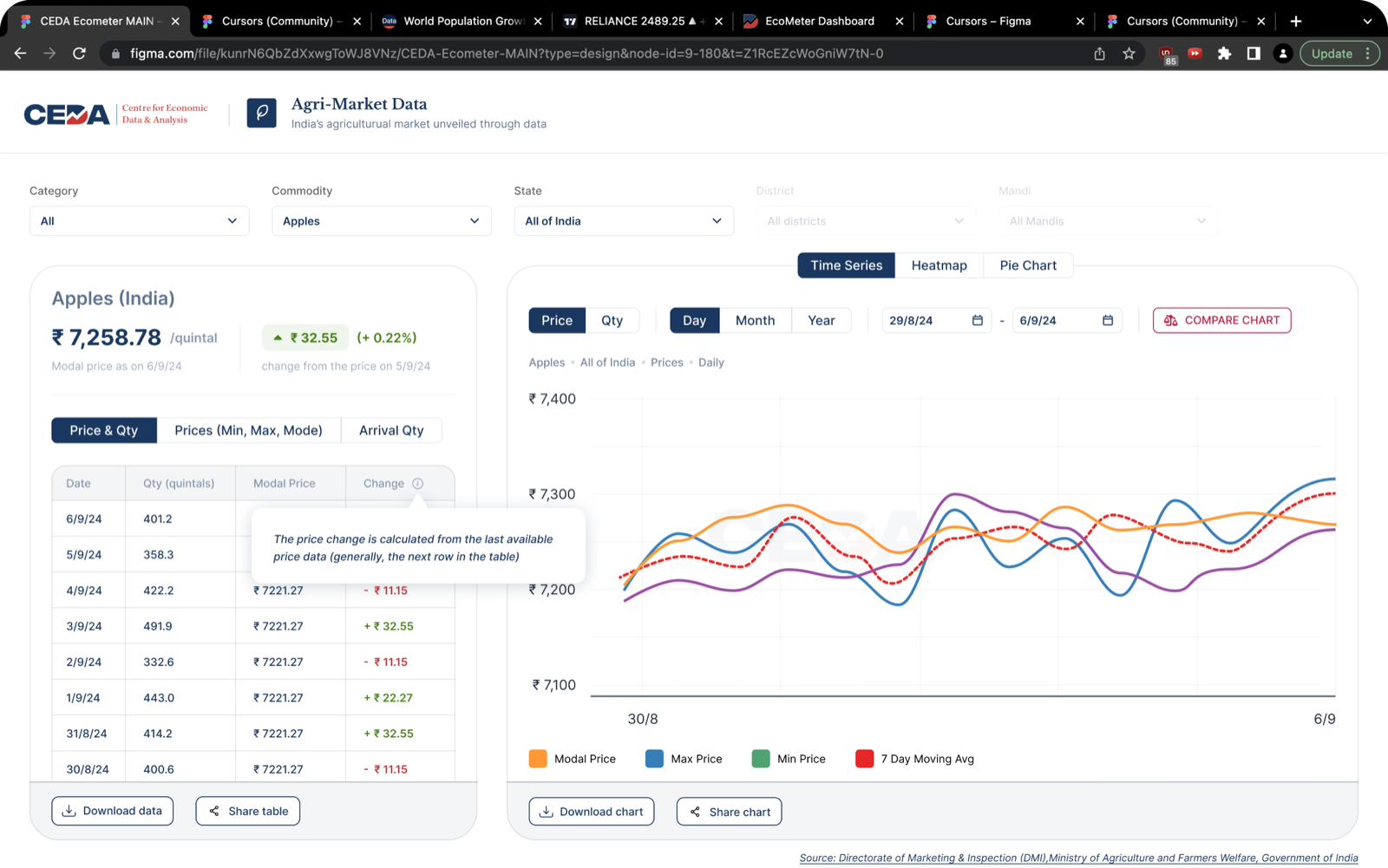Open the Commodity dropdown showing Apples
The image size is (1388, 868).
(x=382, y=221)
